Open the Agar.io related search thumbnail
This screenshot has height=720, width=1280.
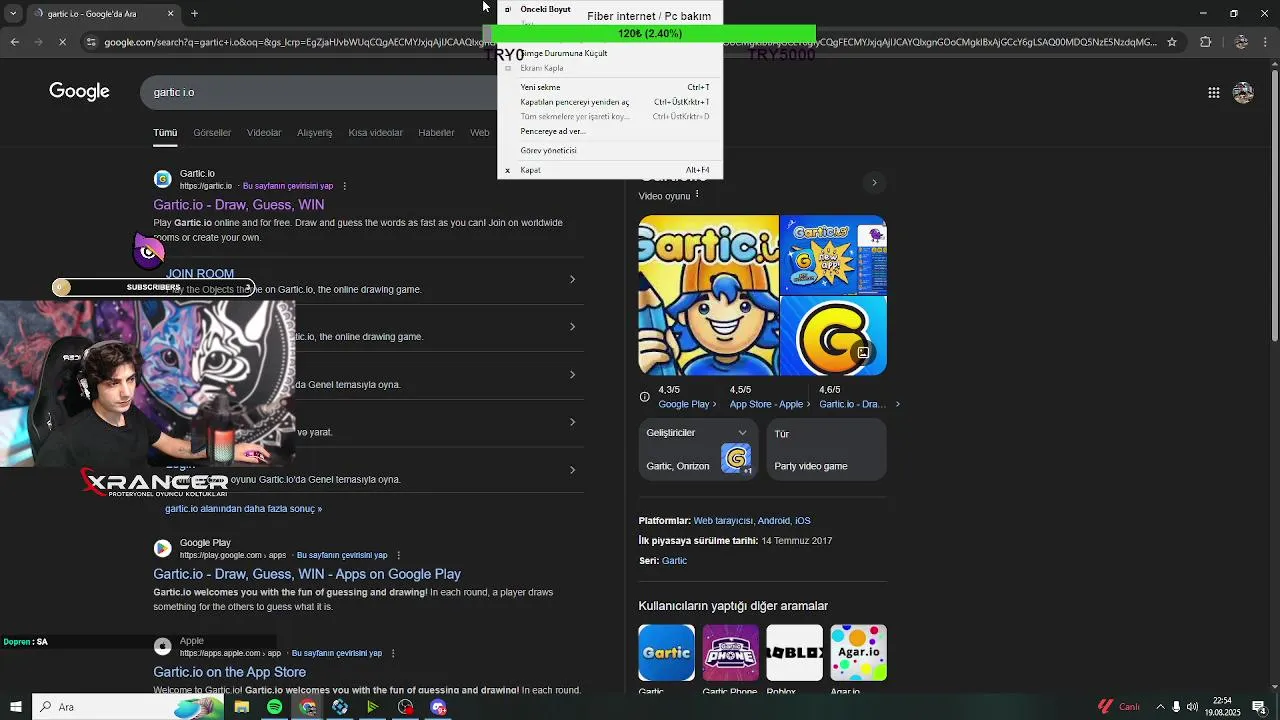(858, 653)
